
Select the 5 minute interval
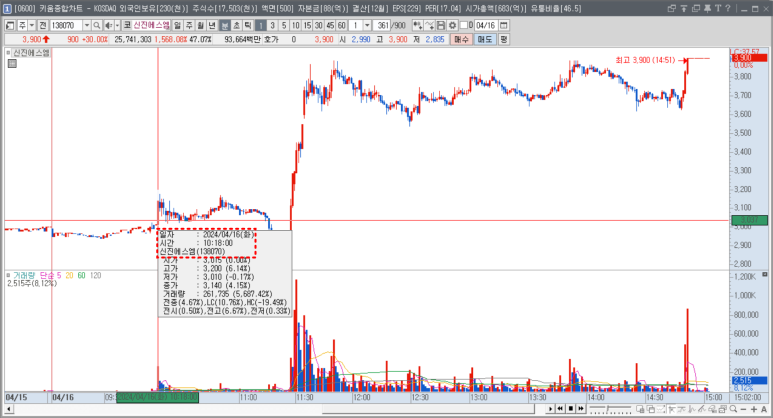tap(284, 26)
